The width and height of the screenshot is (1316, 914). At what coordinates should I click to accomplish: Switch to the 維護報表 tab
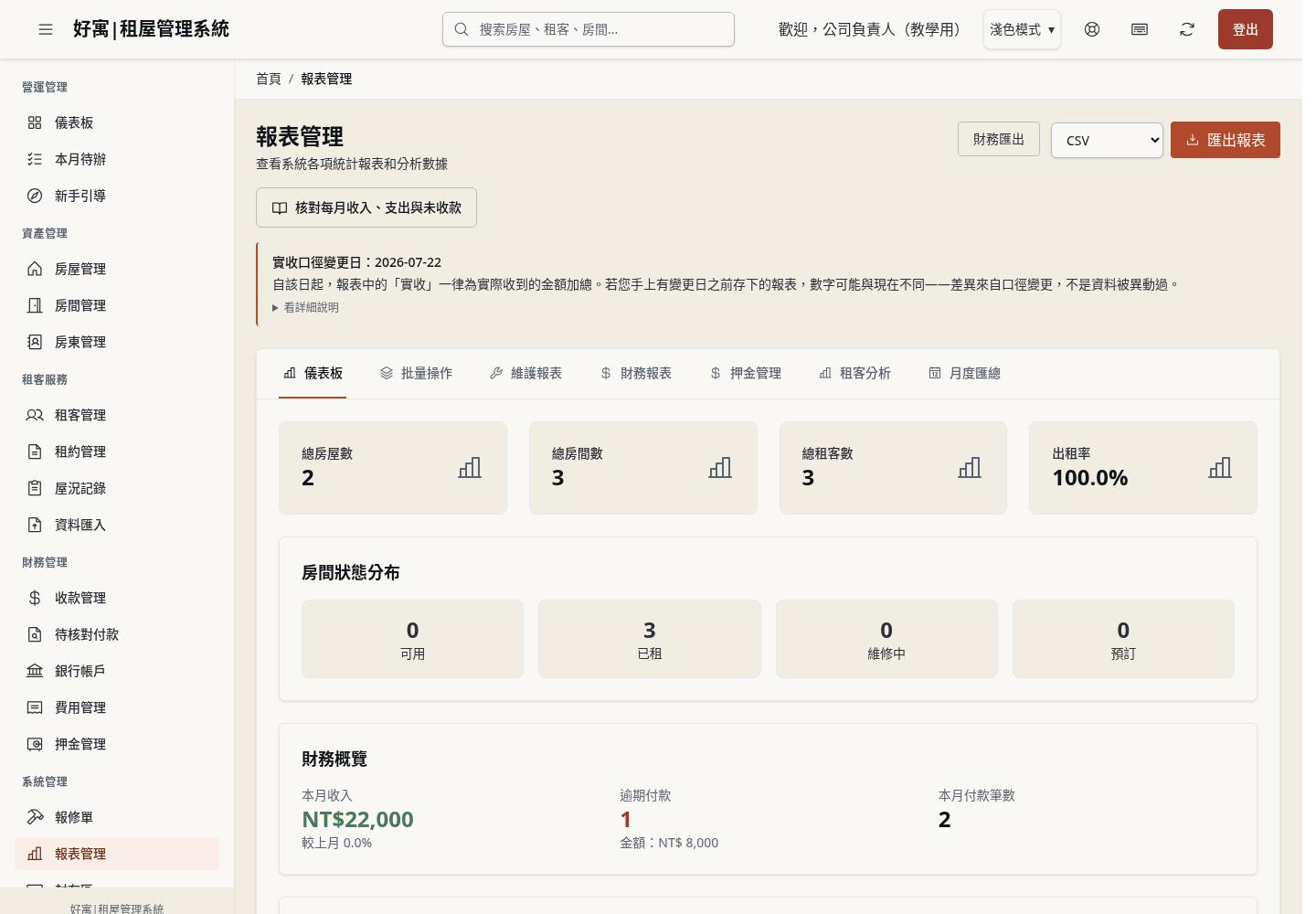point(525,373)
